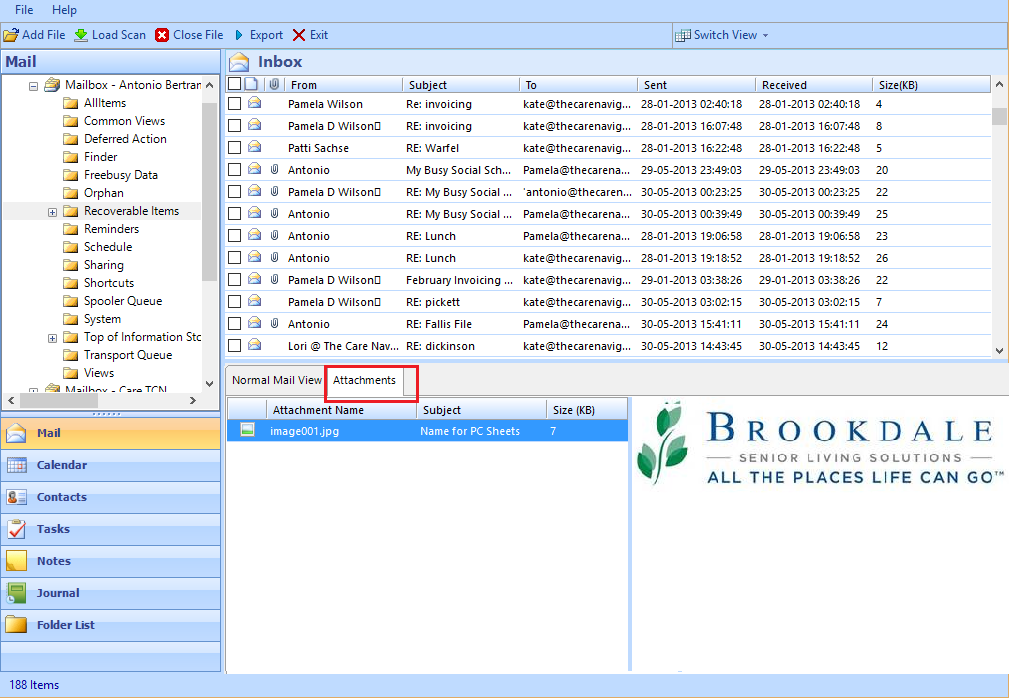Click email list scroll-down arrow
The height and width of the screenshot is (698, 1009).
[x=999, y=351]
